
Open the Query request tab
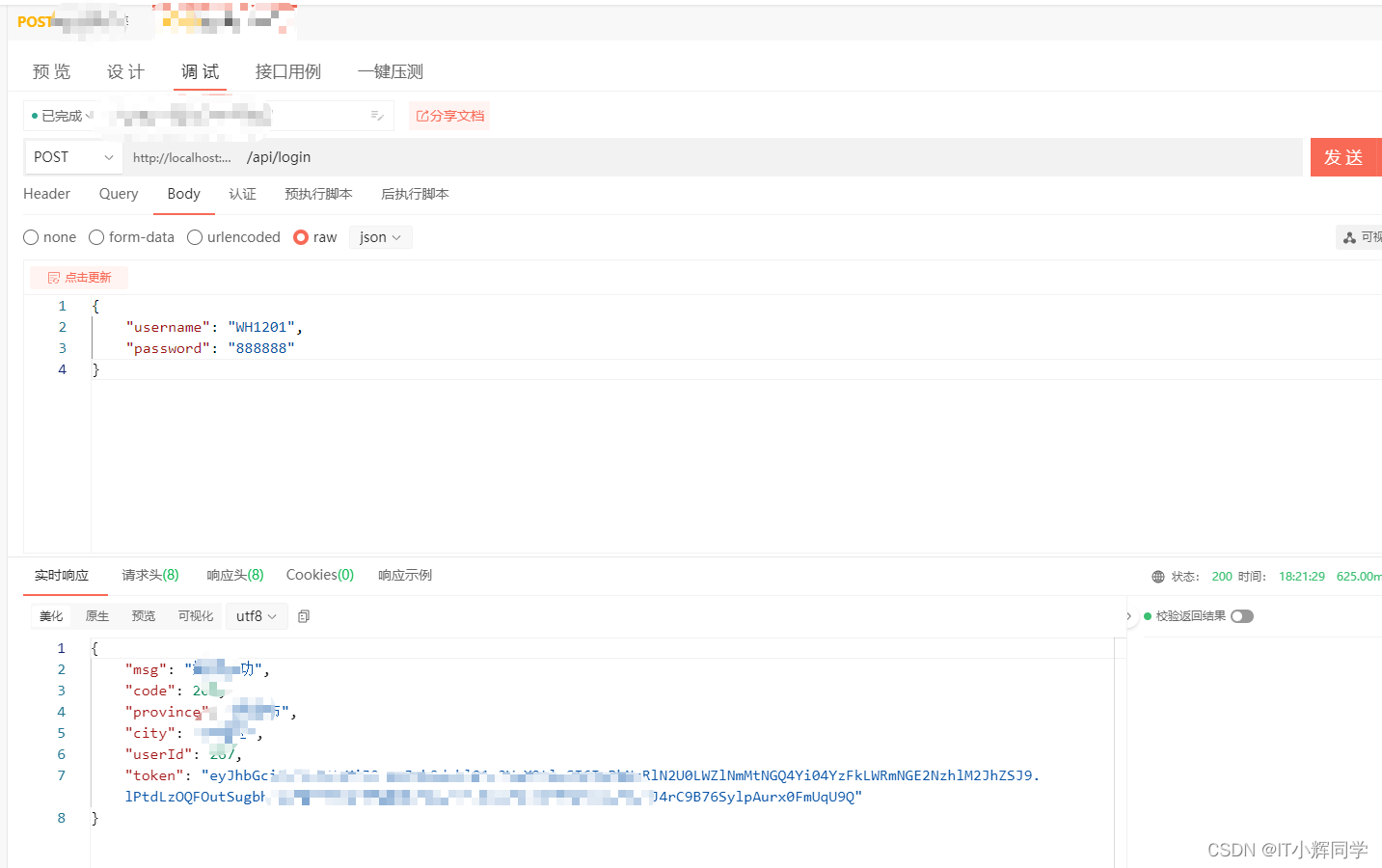pos(119,194)
